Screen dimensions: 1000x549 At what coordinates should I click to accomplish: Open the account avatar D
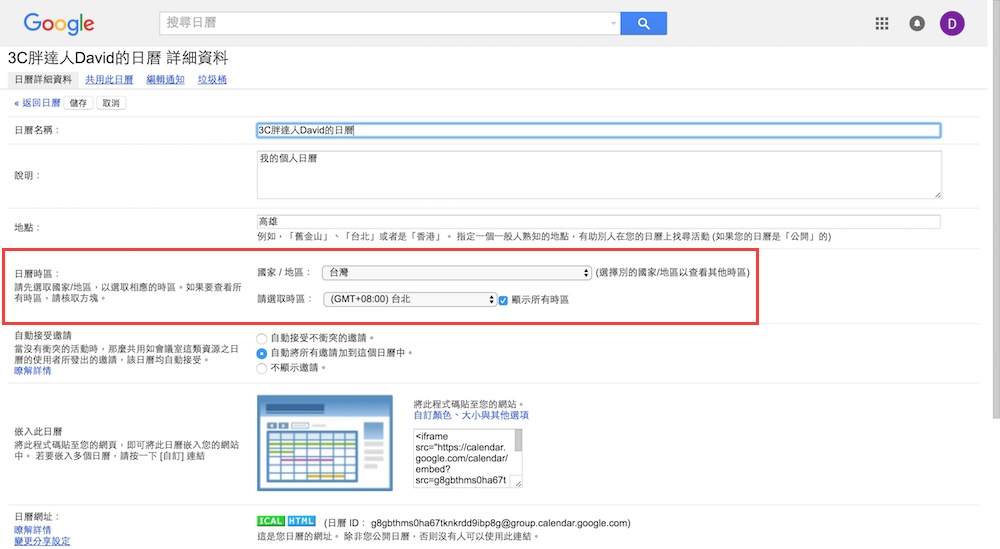[952, 24]
